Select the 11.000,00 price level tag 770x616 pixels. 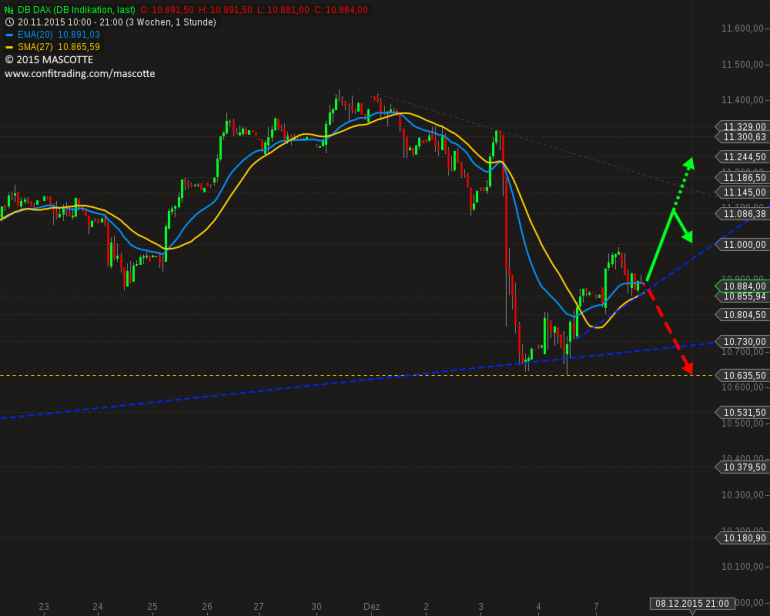[742, 244]
